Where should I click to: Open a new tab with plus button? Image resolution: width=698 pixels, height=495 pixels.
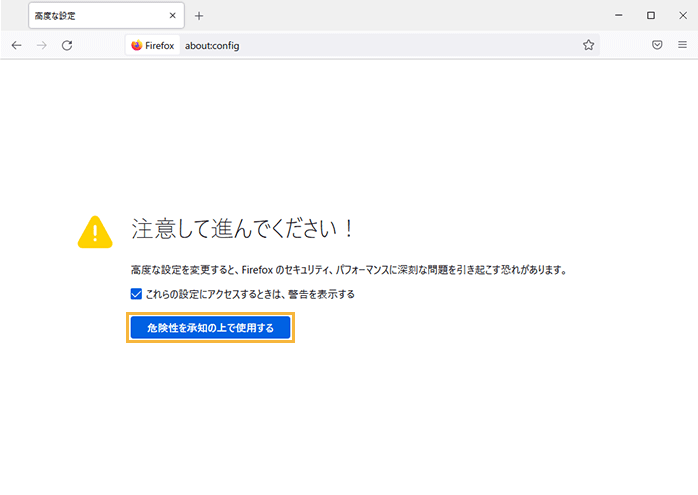coord(199,16)
